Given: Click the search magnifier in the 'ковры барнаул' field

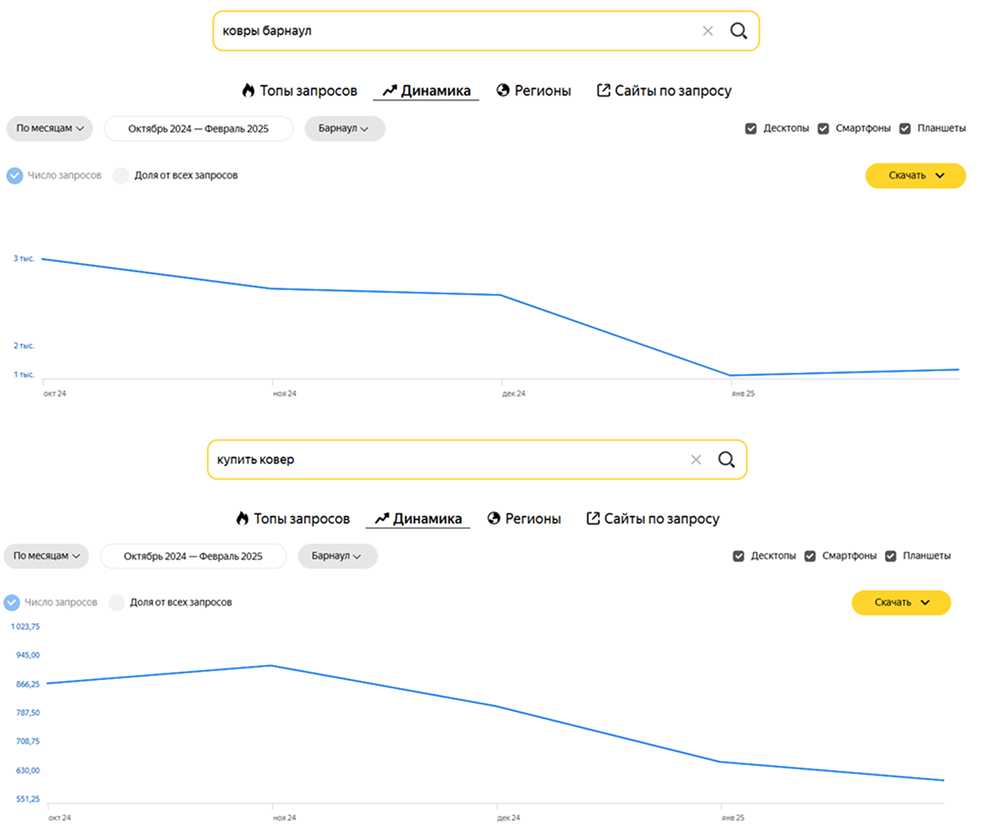Looking at the screenshot, I should point(739,31).
